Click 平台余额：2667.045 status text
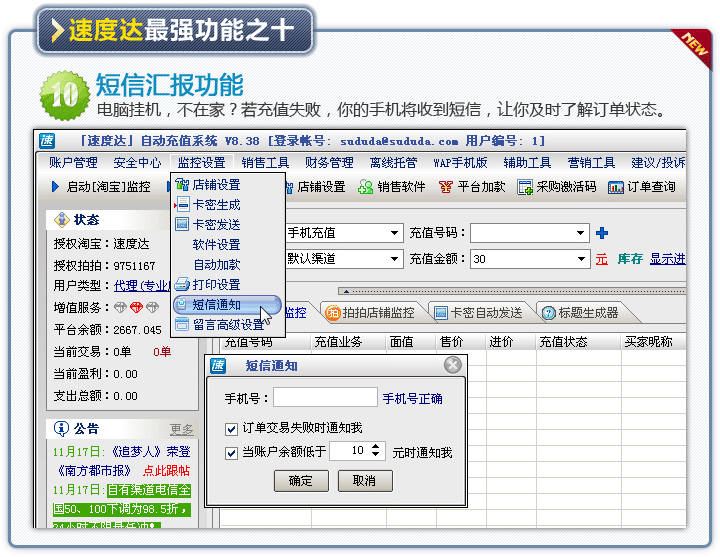 point(107,330)
